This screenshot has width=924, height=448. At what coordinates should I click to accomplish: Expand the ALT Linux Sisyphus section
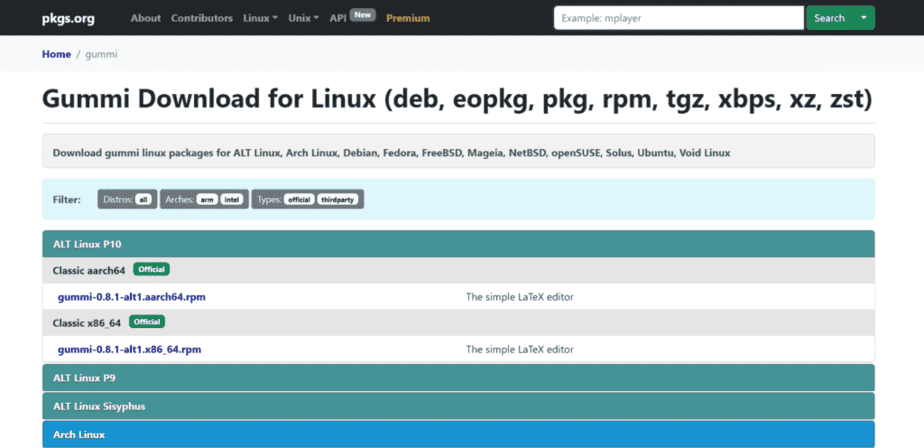pos(458,406)
